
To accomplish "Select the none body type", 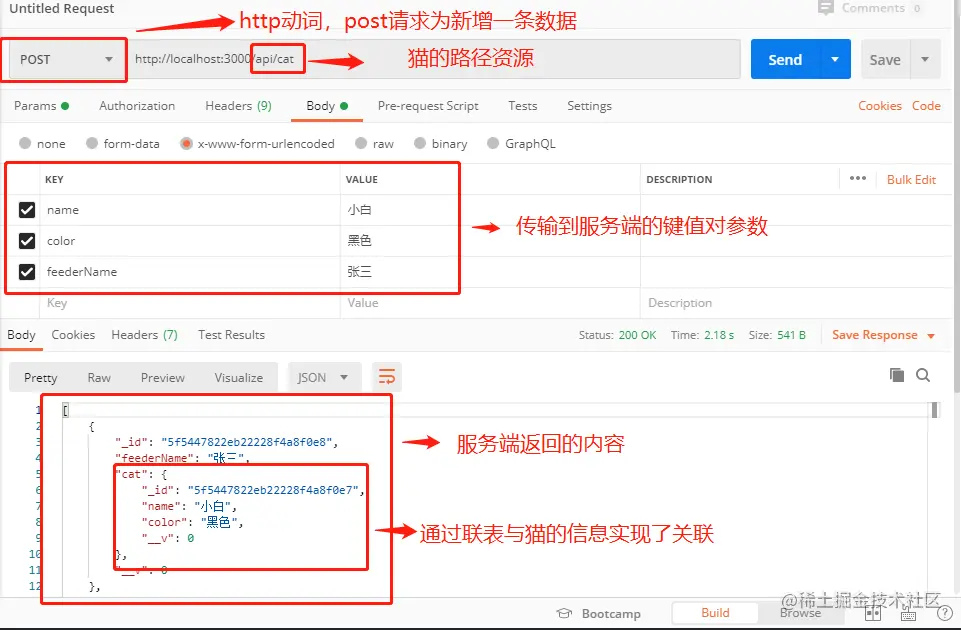I will 42,143.
